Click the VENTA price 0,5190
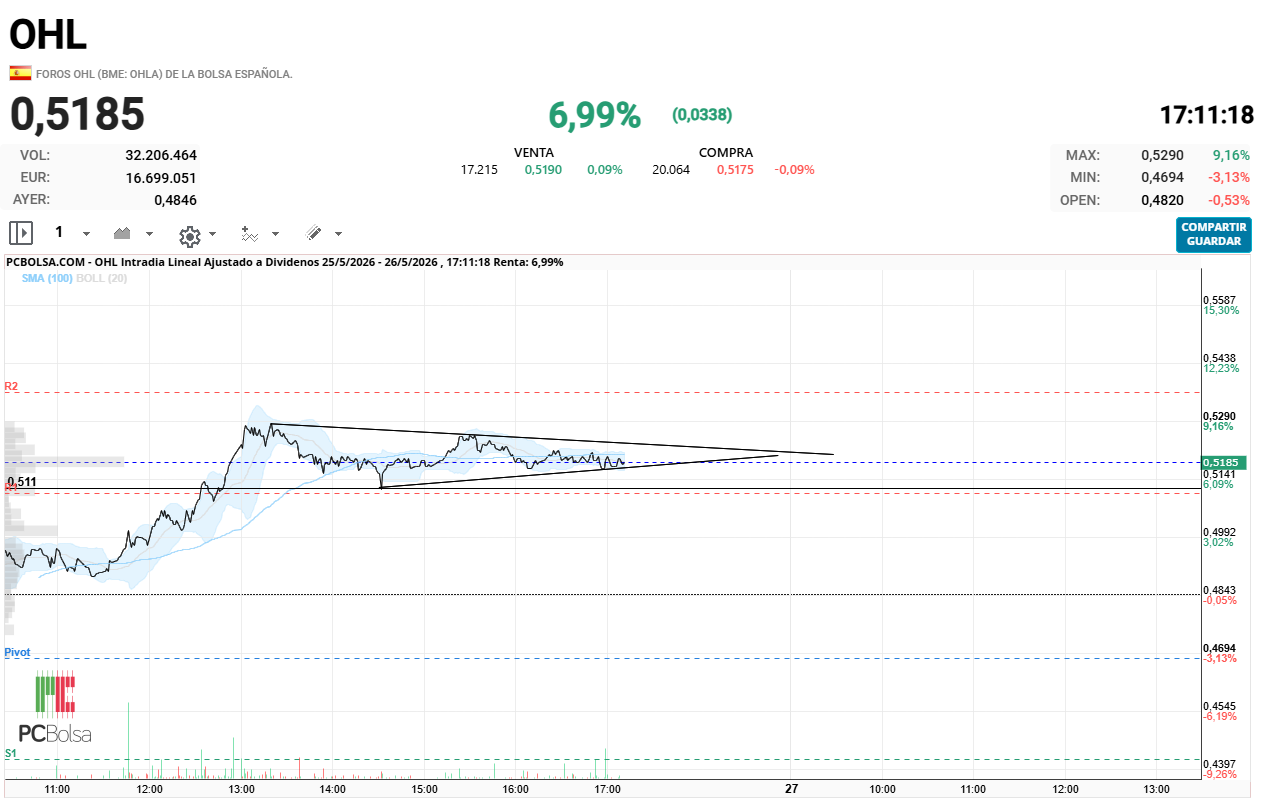Screen dimensions: 1262x798 (543, 169)
